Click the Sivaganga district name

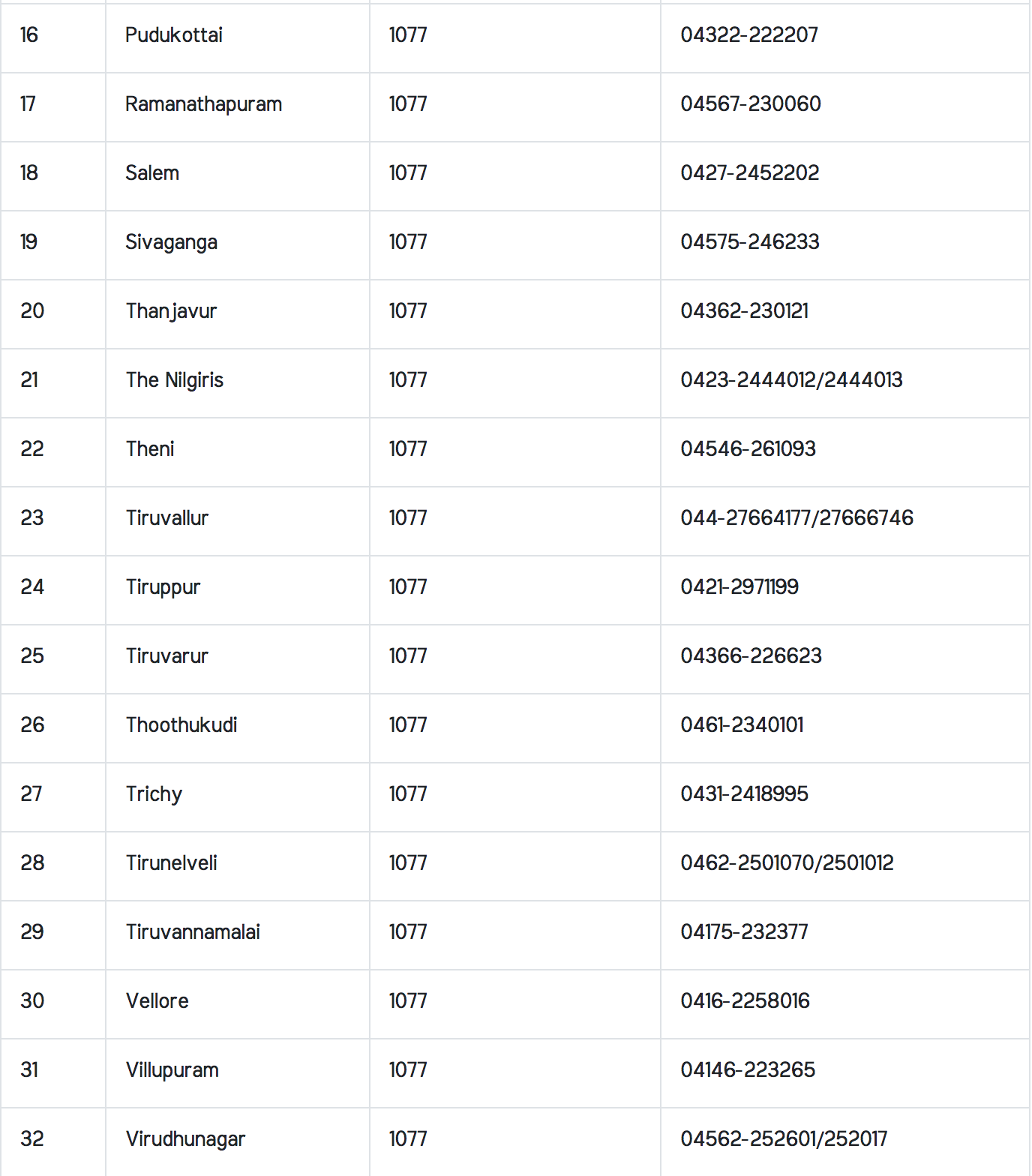click(171, 242)
